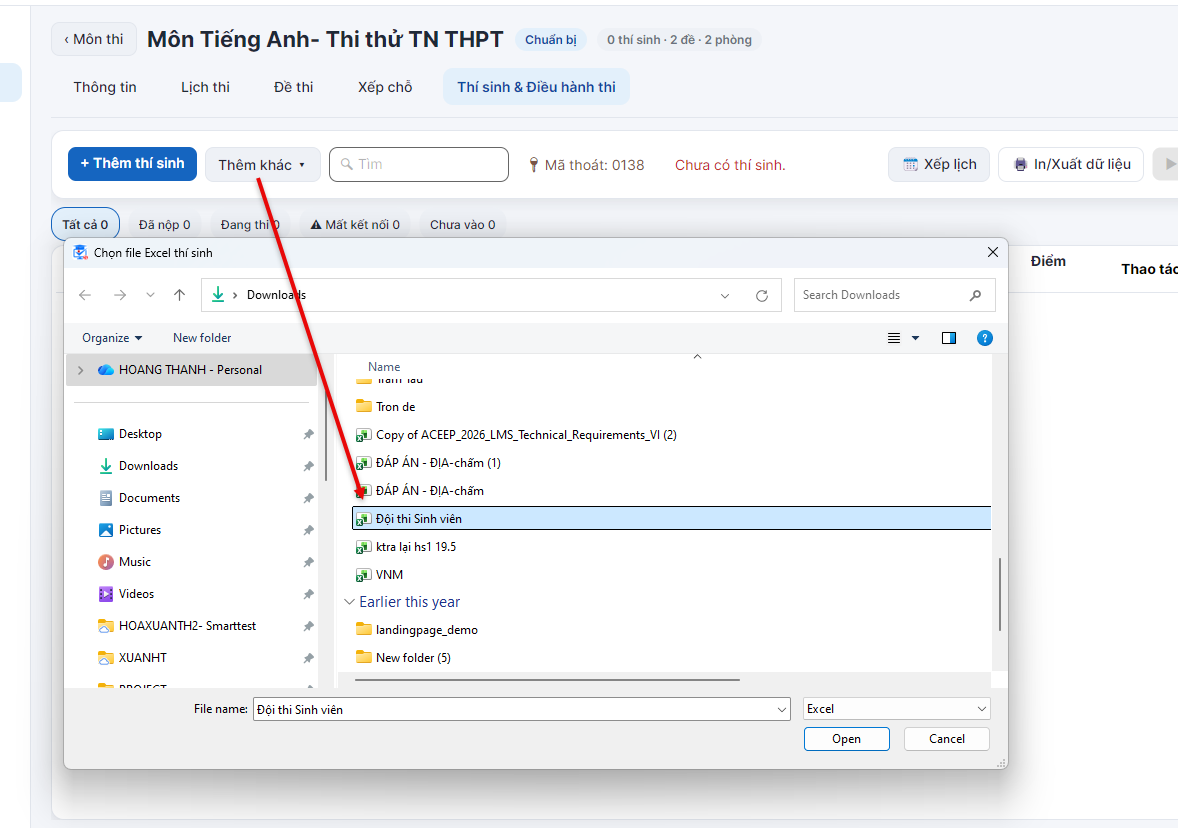Select Đội thi Sinh viên file
1178x828 pixels.
[x=672, y=518]
